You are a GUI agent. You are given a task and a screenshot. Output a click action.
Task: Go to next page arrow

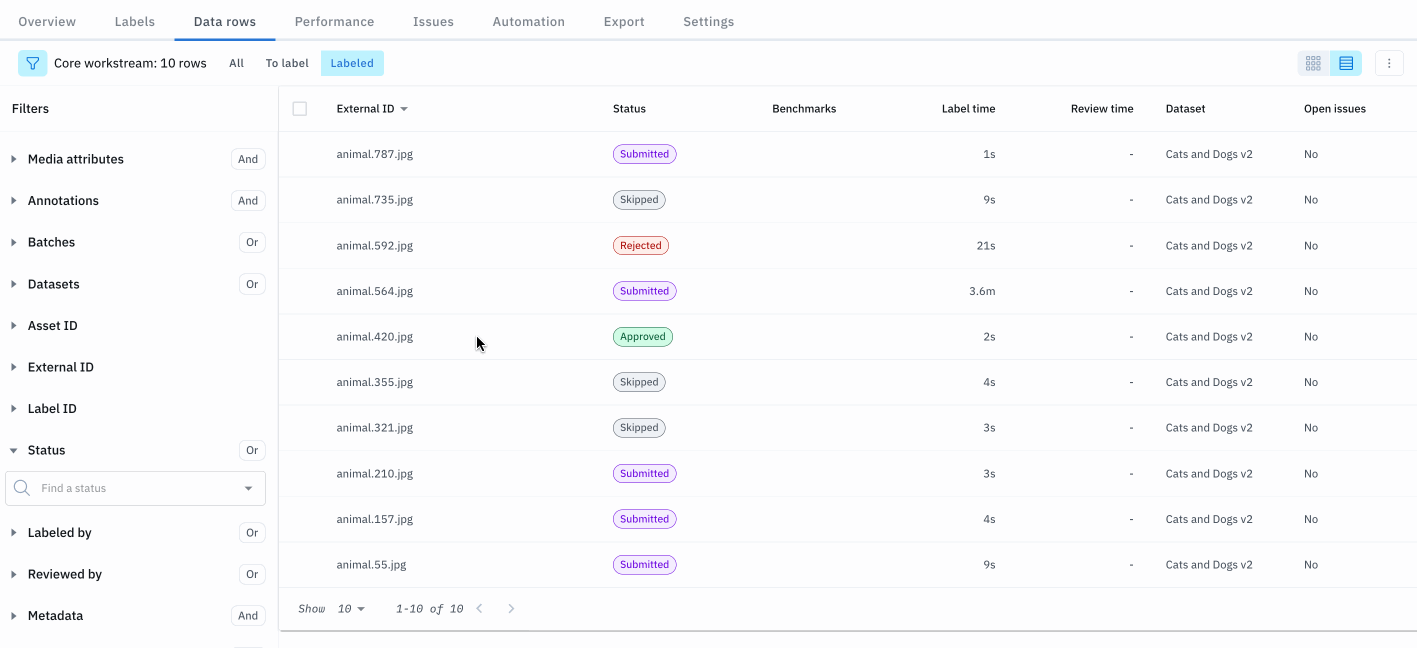click(x=511, y=608)
